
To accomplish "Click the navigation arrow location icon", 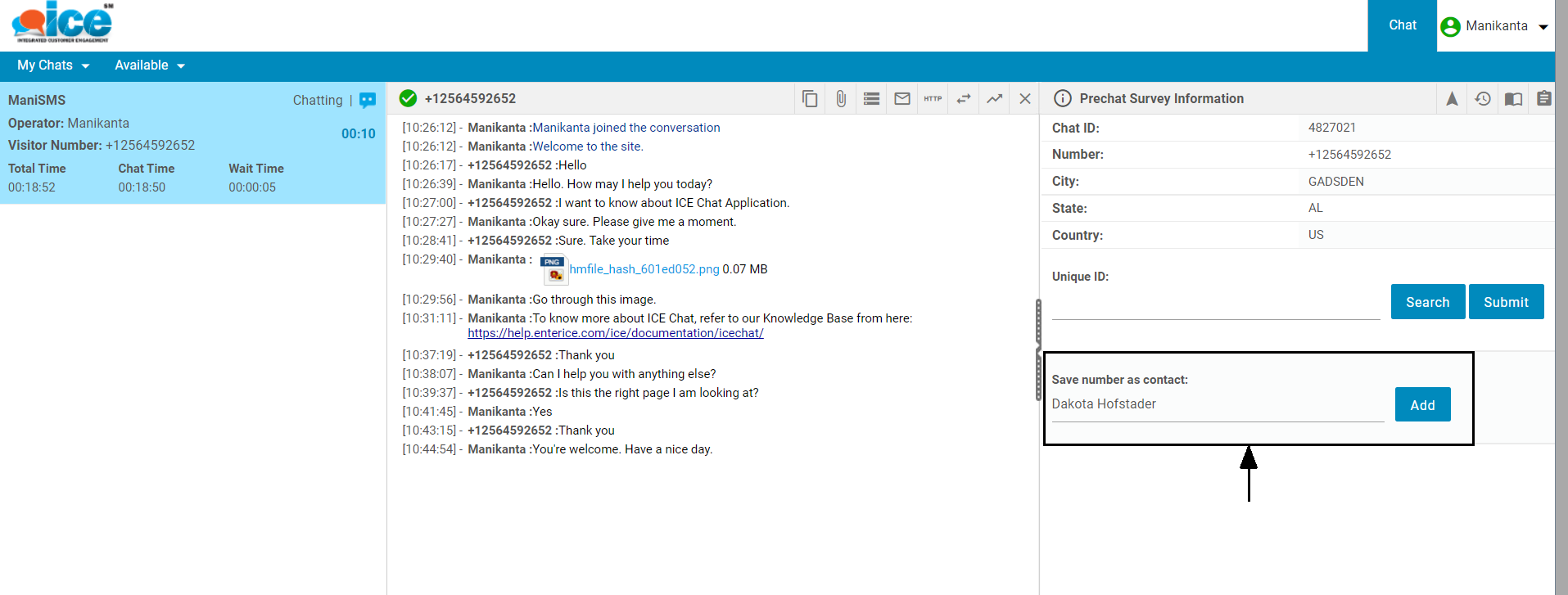I will [x=1452, y=99].
